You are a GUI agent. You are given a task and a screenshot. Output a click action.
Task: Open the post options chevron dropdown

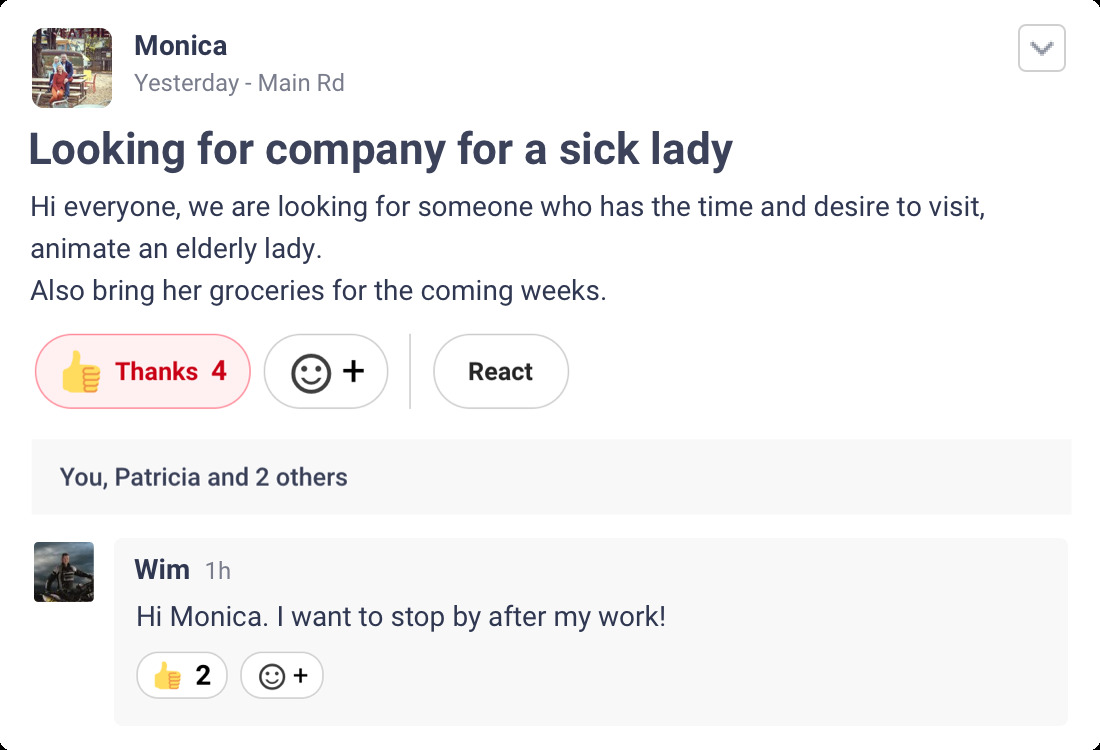tap(1041, 48)
